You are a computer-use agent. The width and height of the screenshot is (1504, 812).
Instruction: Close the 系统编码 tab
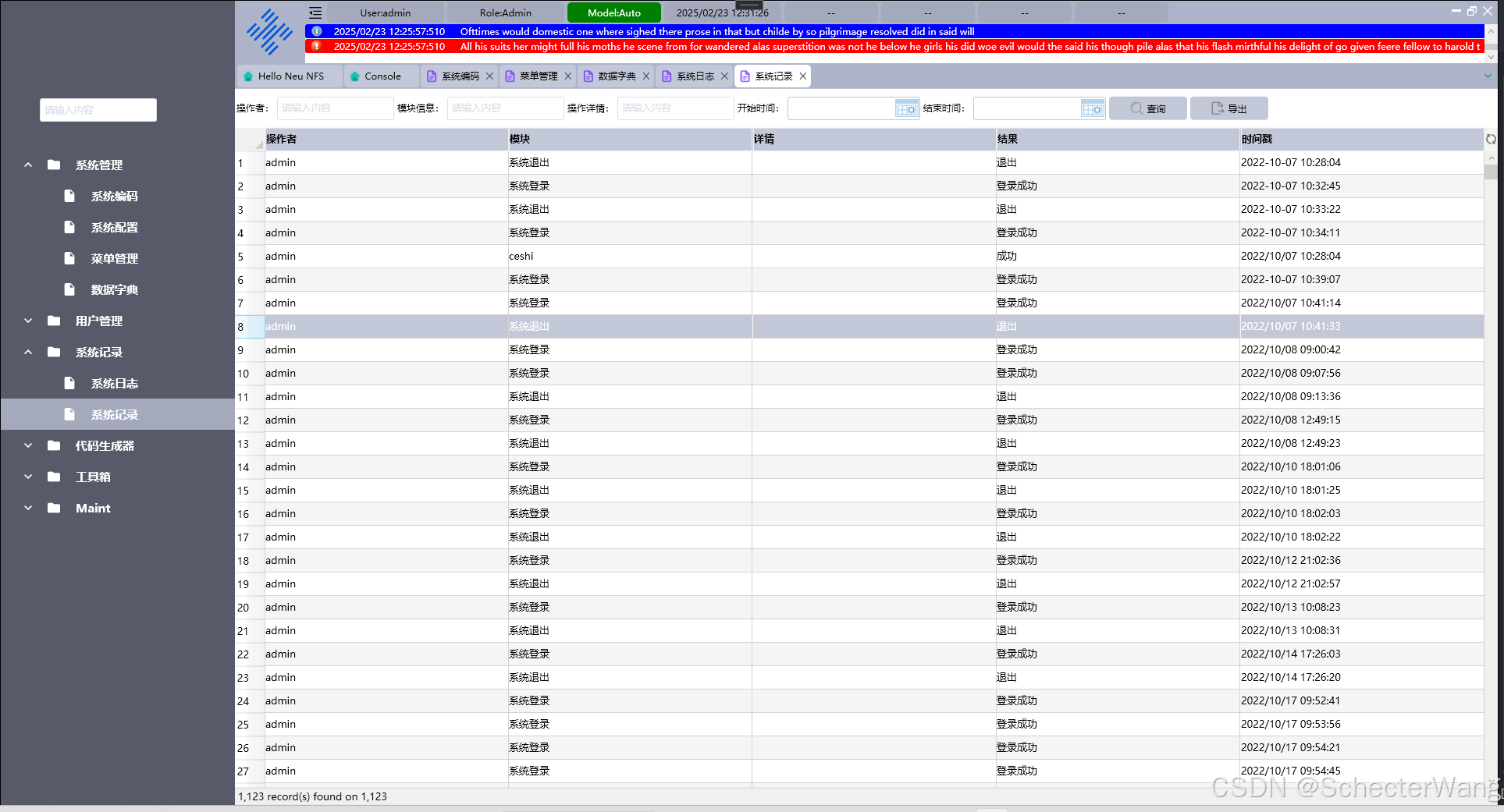tap(489, 76)
